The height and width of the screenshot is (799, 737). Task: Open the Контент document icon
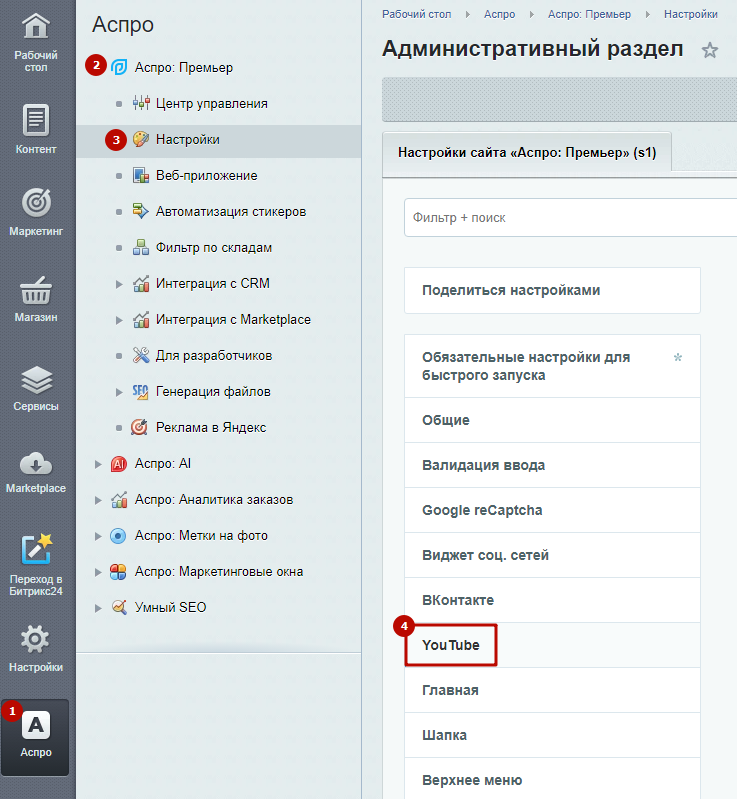pyautogui.click(x=36, y=120)
